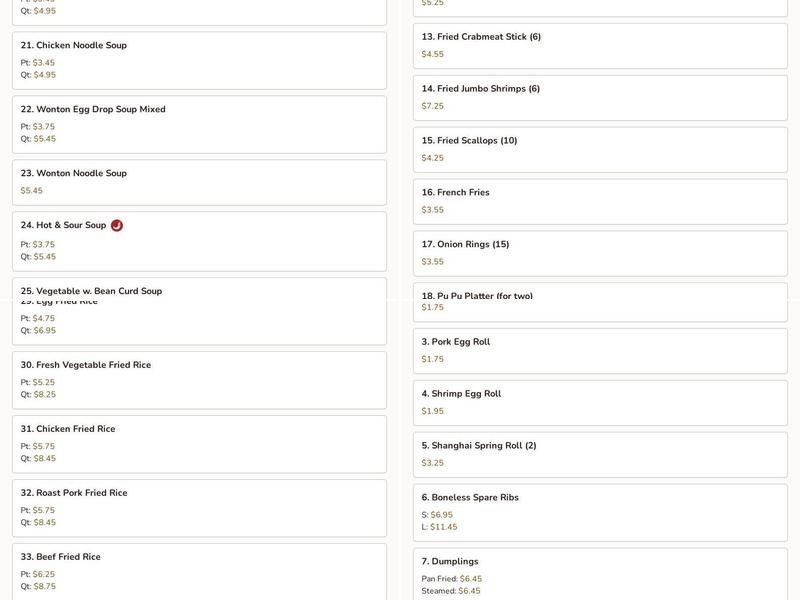This screenshot has width=800, height=600.
Task: Select Boneless Spare Ribs menu card
Action: (600, 512)
